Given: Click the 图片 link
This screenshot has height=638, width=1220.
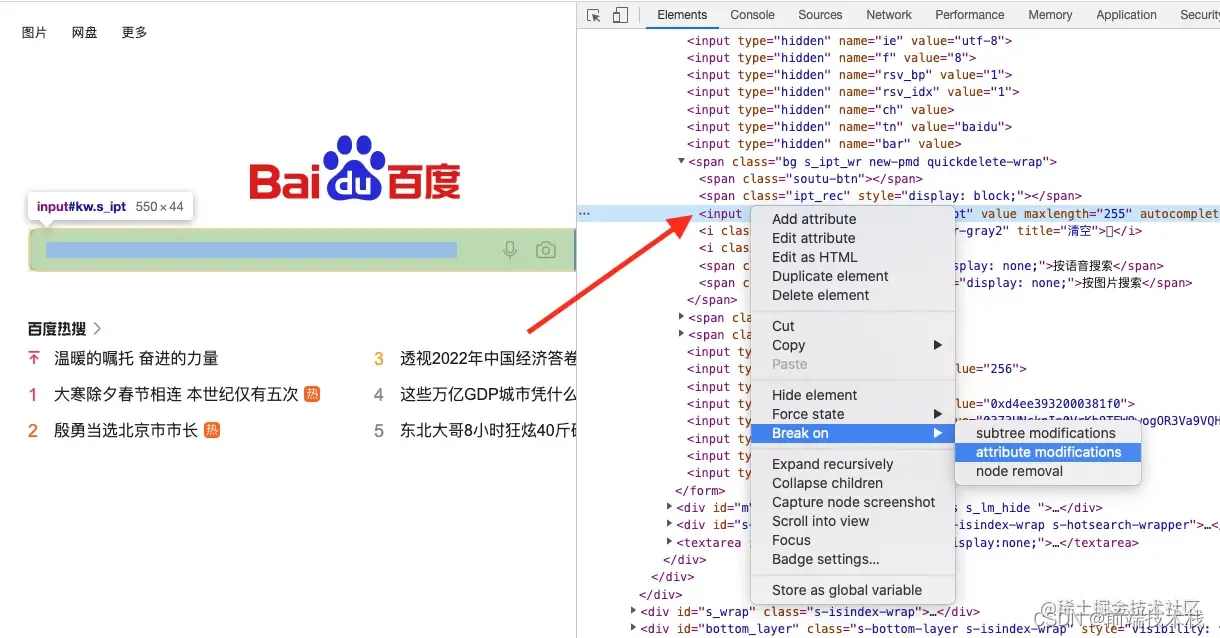Looking at the screenshot, I should pyautogui.click(x=34, y=32).
